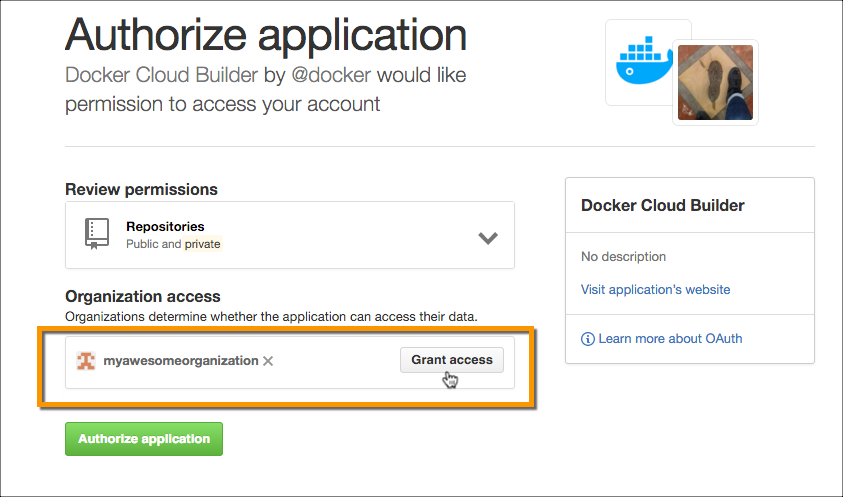Click the X beside myawesomeorganization
843x497 pixels.
pos(268,361)
